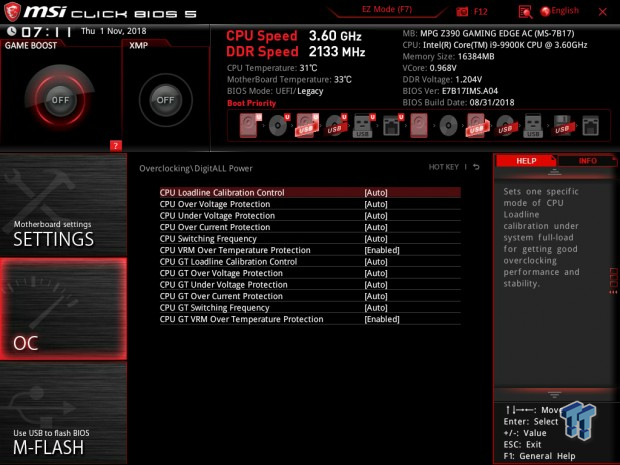Open CPU Switching Frequency Auto value
Screen dimensions: 620x465
coord(376,239)
